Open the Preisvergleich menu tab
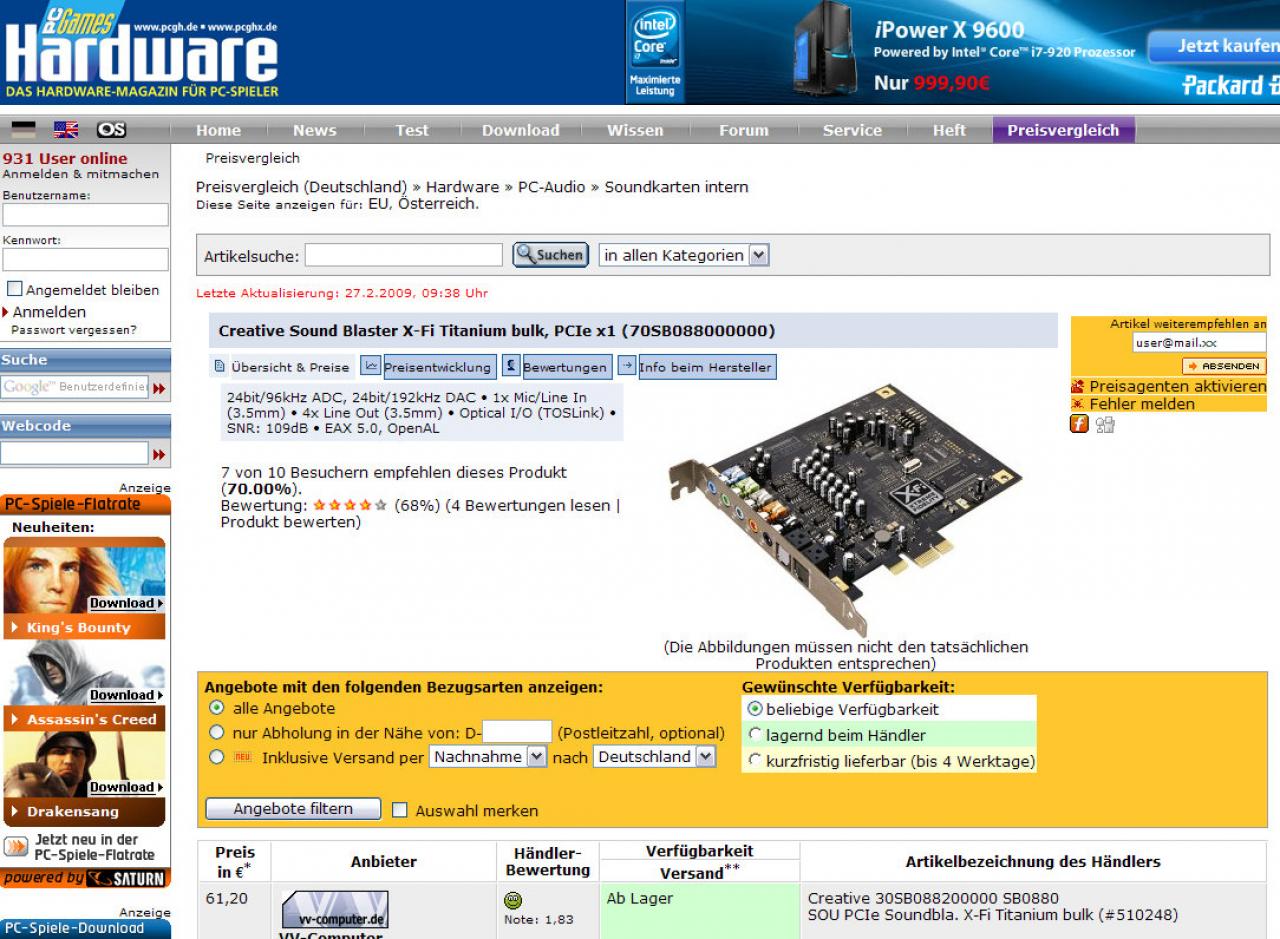 (x=1064, y=130)
